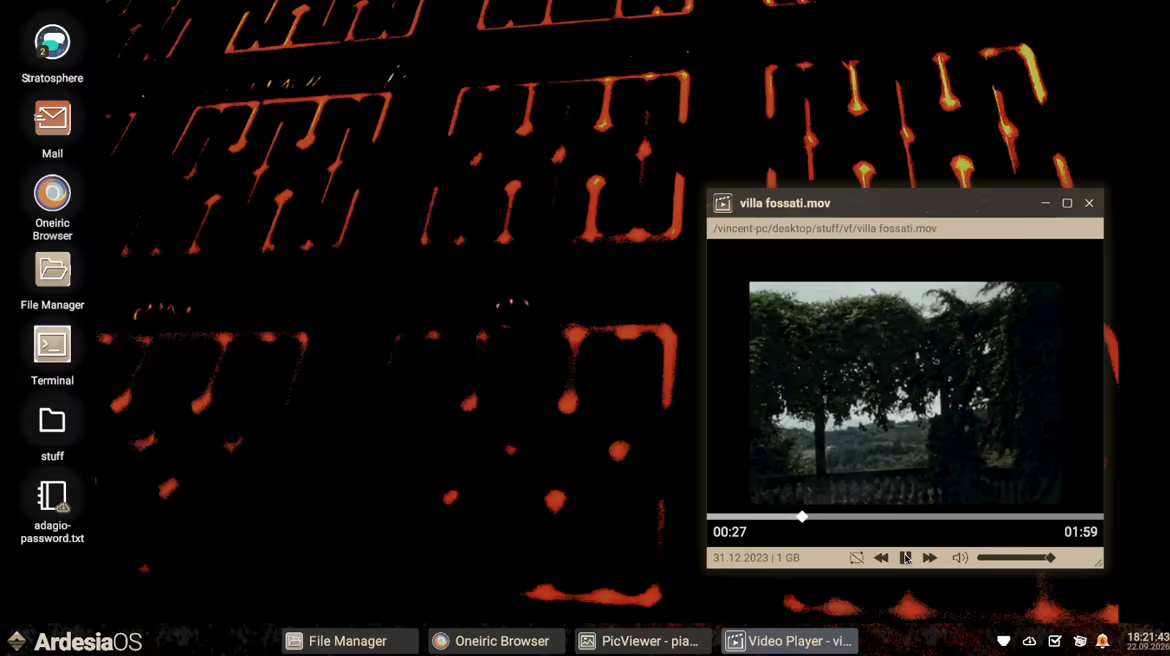The height and width of the screenshot is (656, 1170).
Task: Minimize the villa fossati.mov window
Action: click(x=1045, y=203)
